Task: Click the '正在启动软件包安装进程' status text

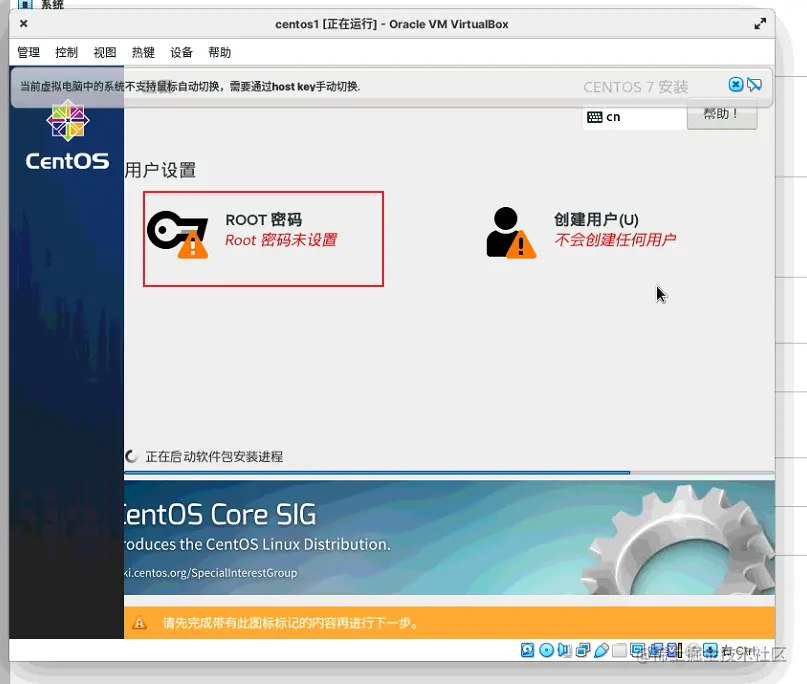Action: (214, 457)
